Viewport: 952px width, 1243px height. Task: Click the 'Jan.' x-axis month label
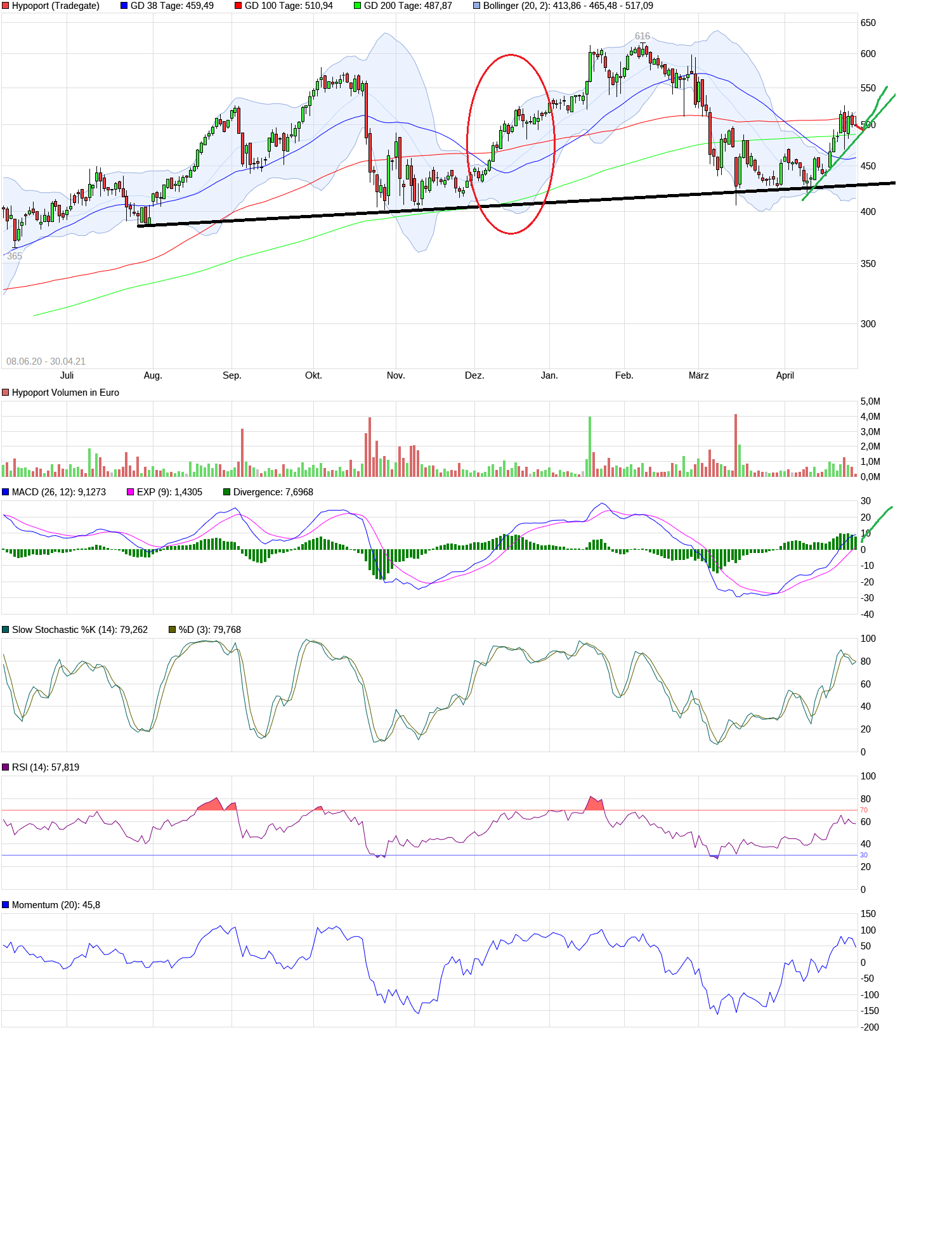pyautogui.click(x=549, y=375)
